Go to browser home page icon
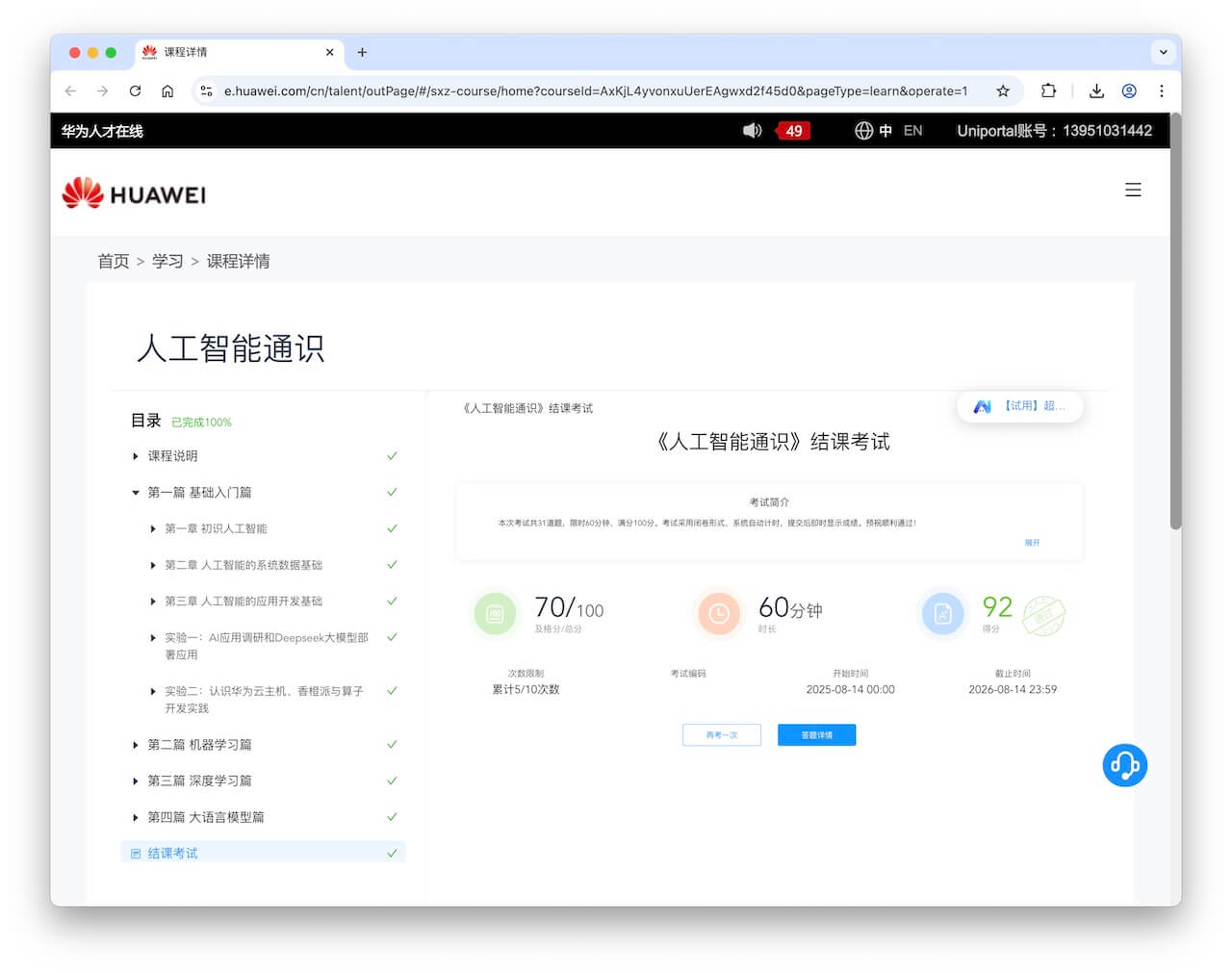 [x=167, y=90]
